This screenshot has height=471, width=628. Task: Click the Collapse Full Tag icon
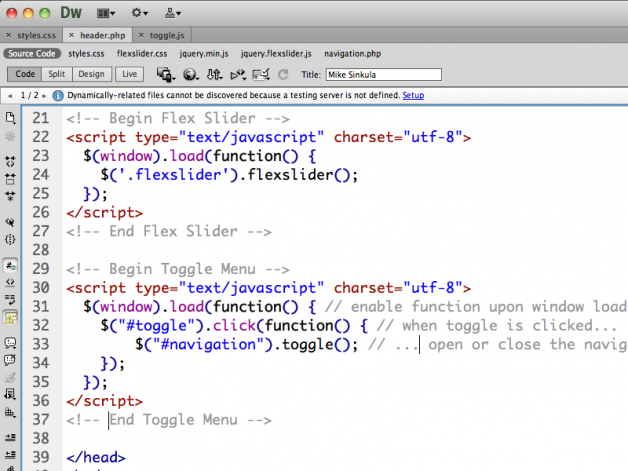(x=10, y=161)
